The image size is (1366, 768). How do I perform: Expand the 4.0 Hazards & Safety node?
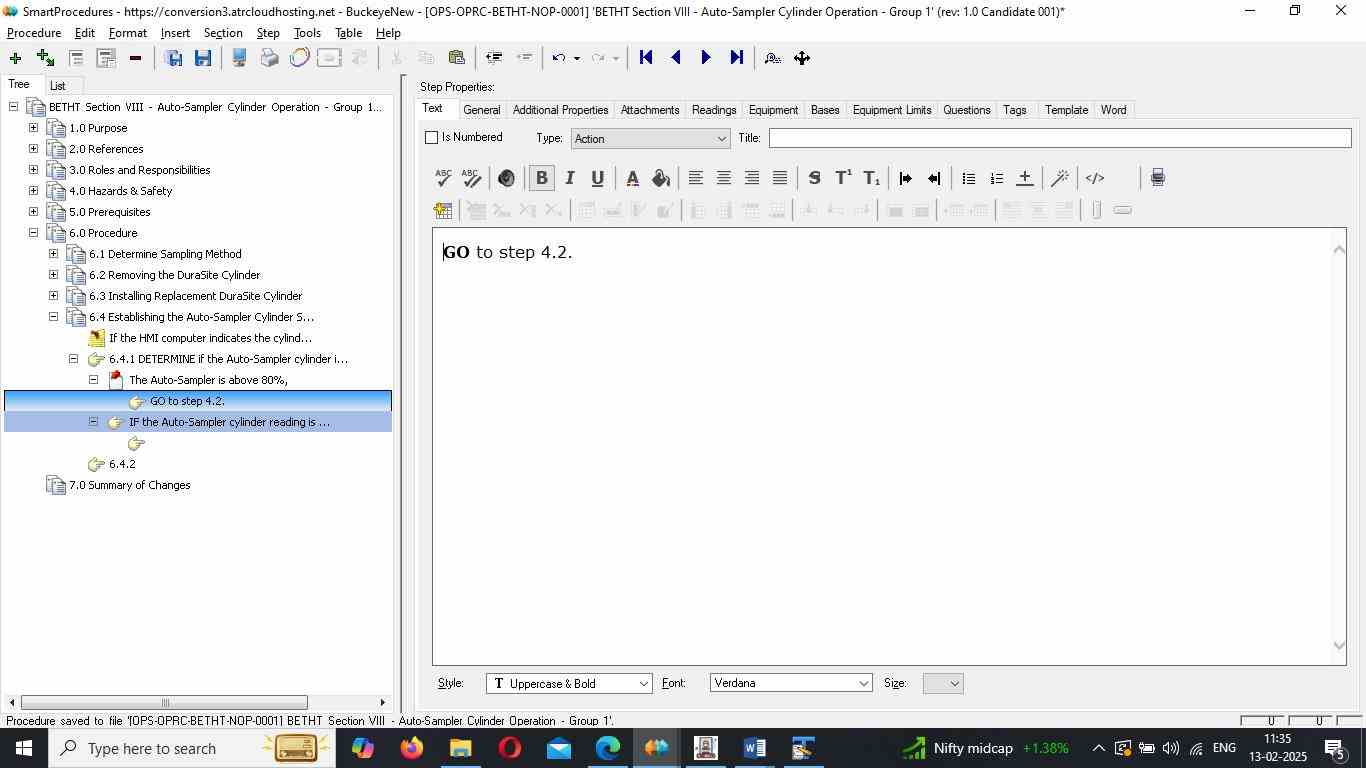tap(33, 191)
